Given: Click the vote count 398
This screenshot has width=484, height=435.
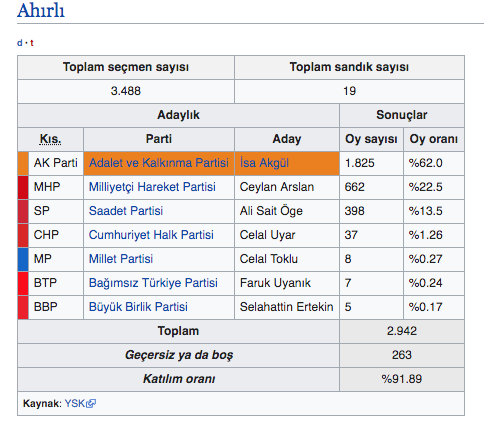Looking at the screenshot, I should tap(354, 211).
